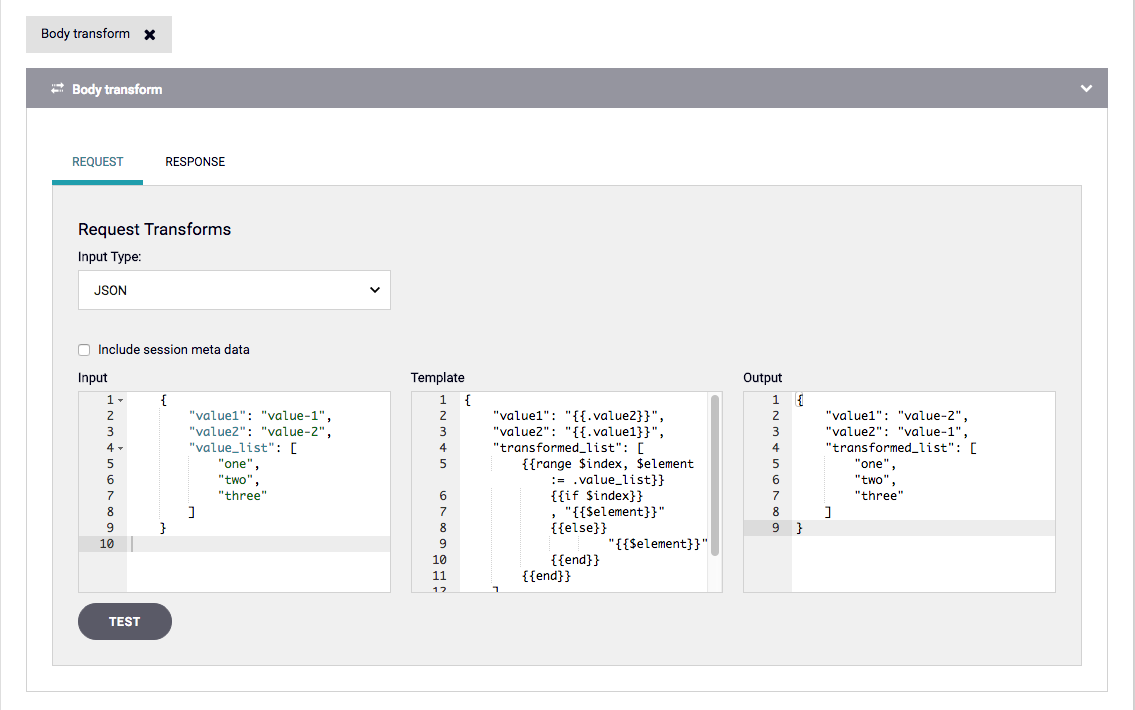Fold line 1 arrow in Input editor
The image size is (1135, 710).
click(120, 401)
